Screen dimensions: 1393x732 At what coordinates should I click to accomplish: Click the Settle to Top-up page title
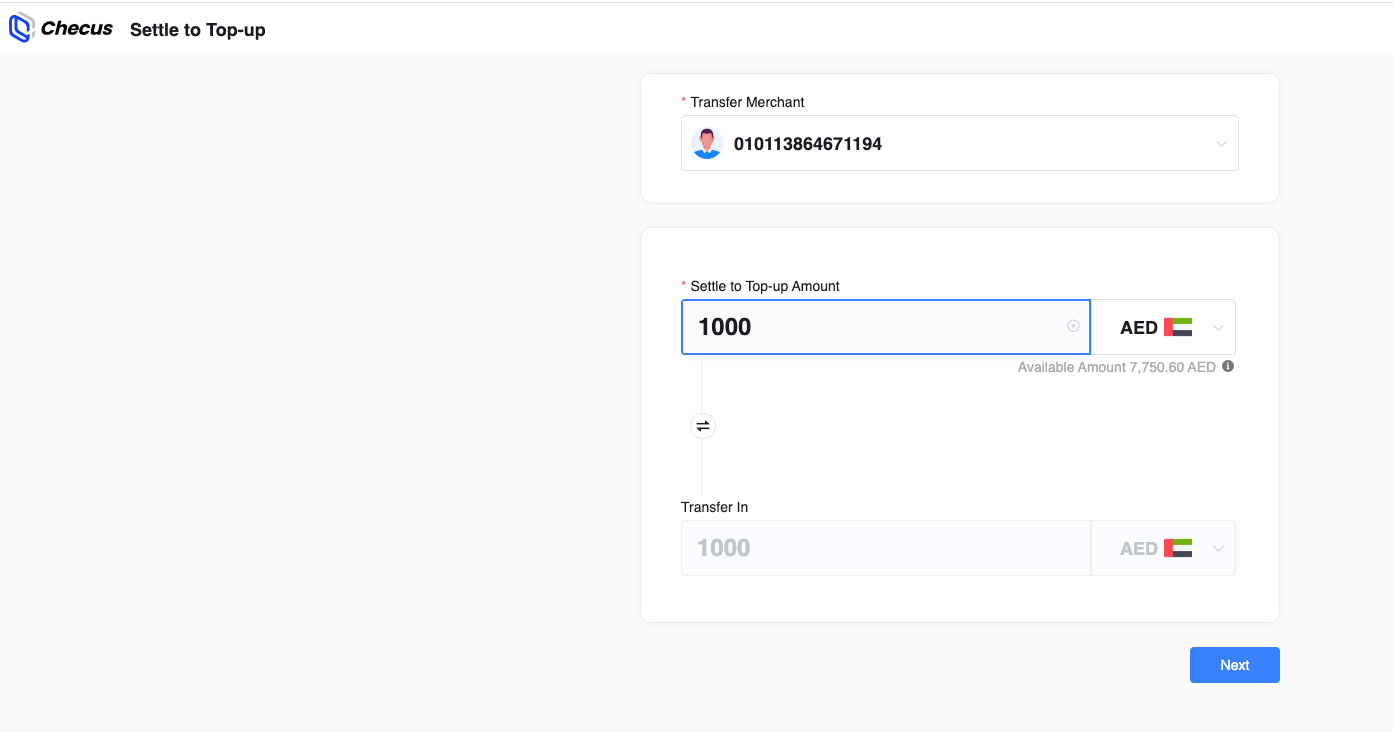pyautogui.click(x=198, y=30)
